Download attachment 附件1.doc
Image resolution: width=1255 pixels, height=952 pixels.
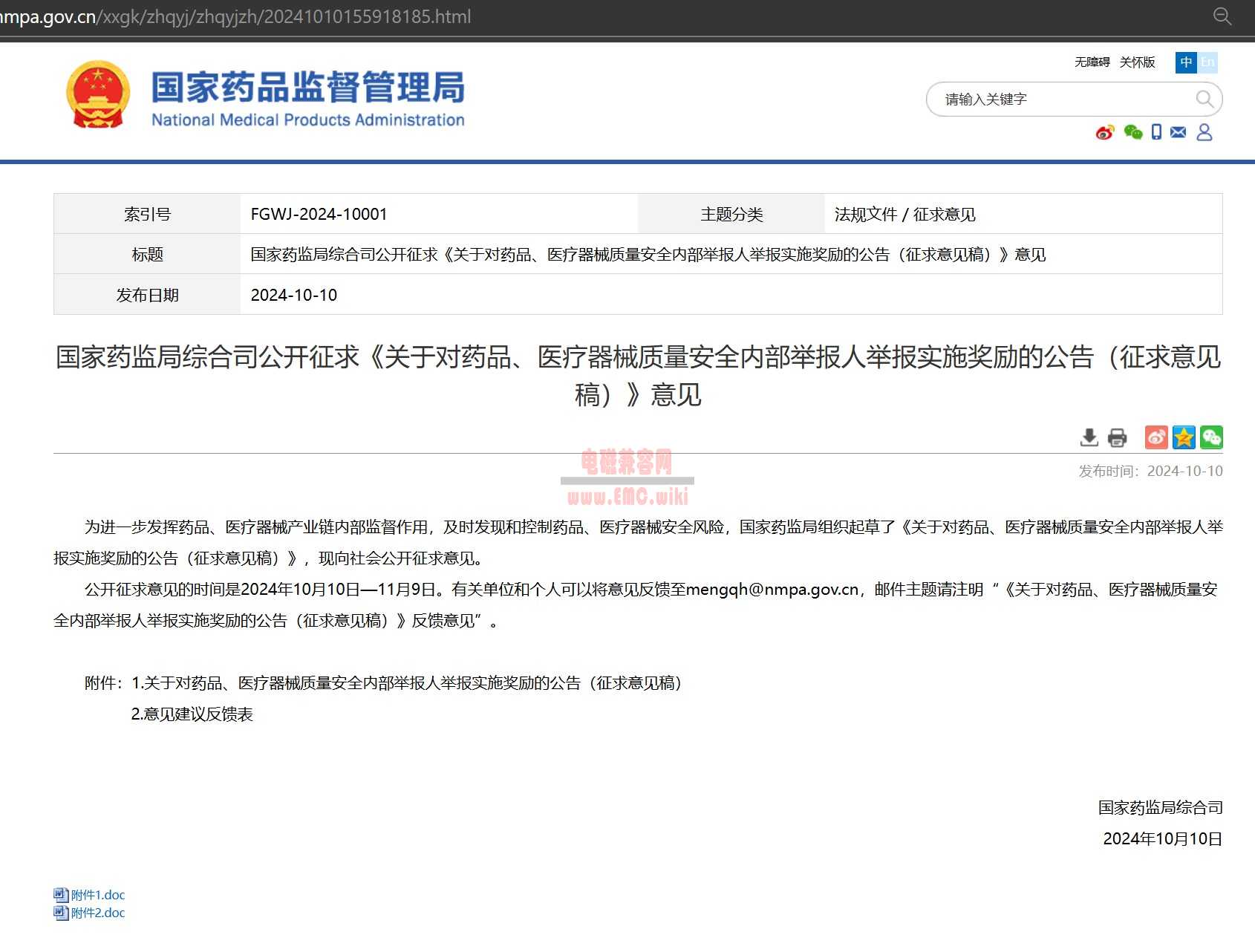pos(98,895)
